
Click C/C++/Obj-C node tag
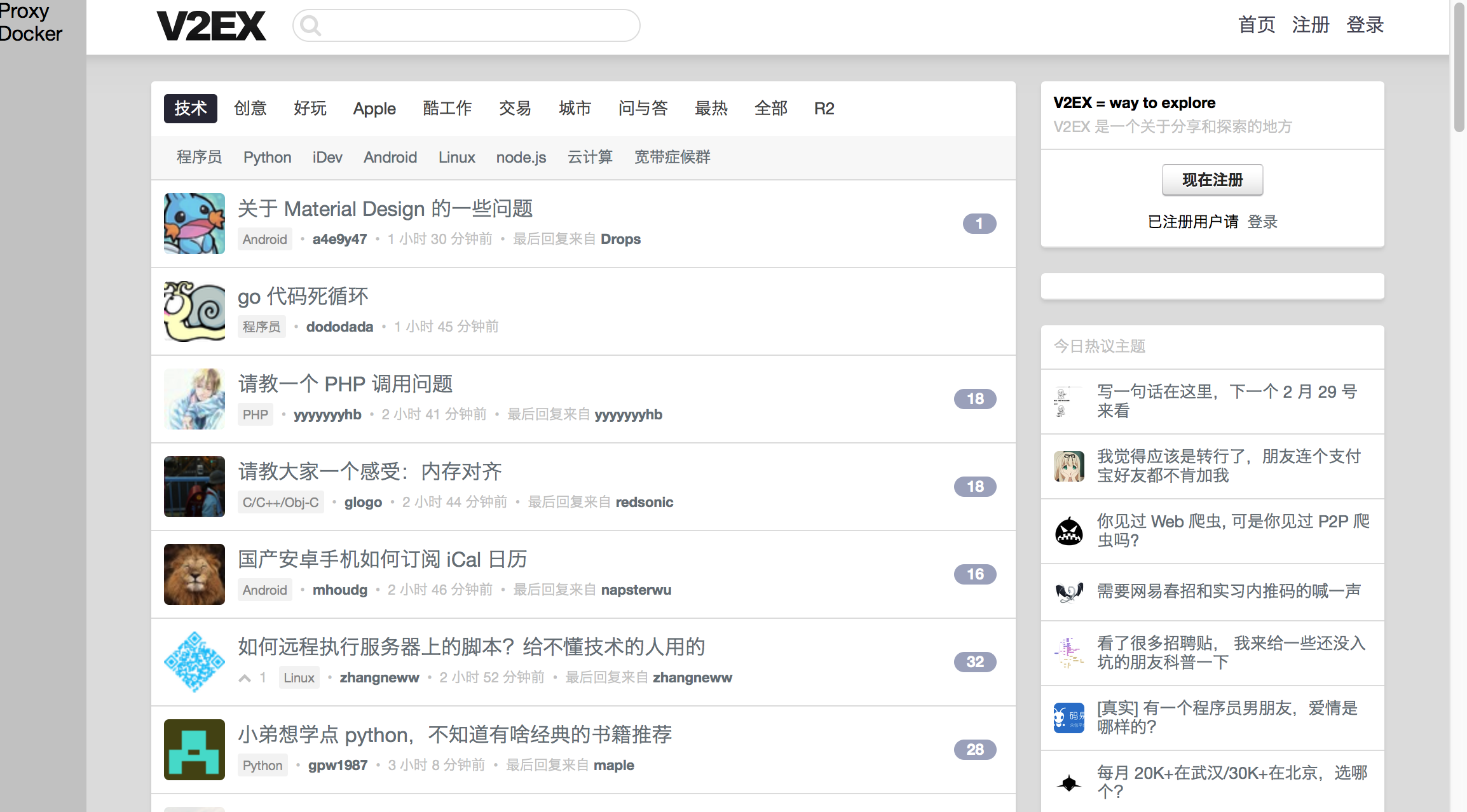coord(280,502)
